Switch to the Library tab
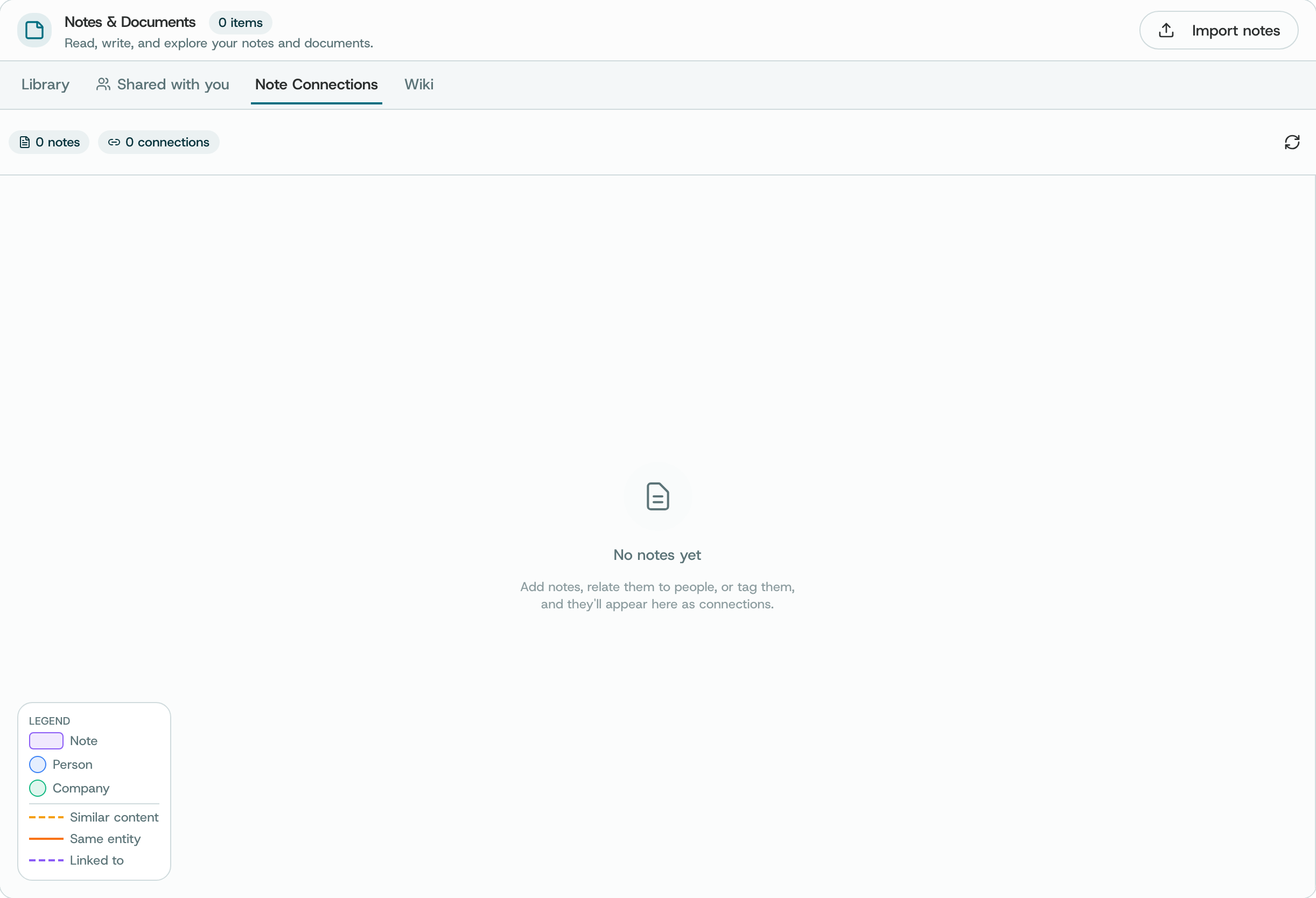This screenshot has width=1316, height=898. pyautogui.click(x=45, y=85)
